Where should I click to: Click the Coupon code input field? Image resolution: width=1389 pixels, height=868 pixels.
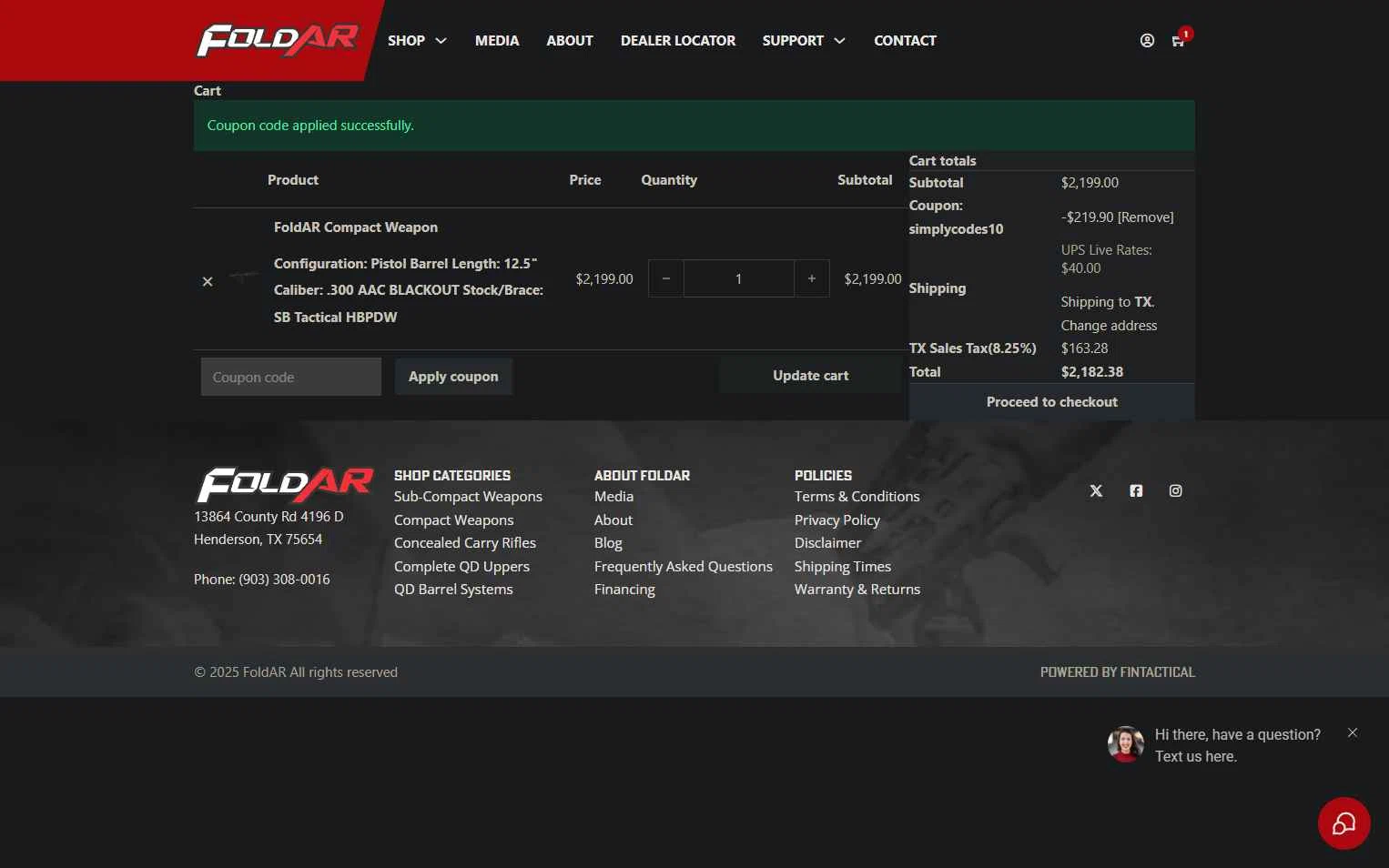point(291,377)
